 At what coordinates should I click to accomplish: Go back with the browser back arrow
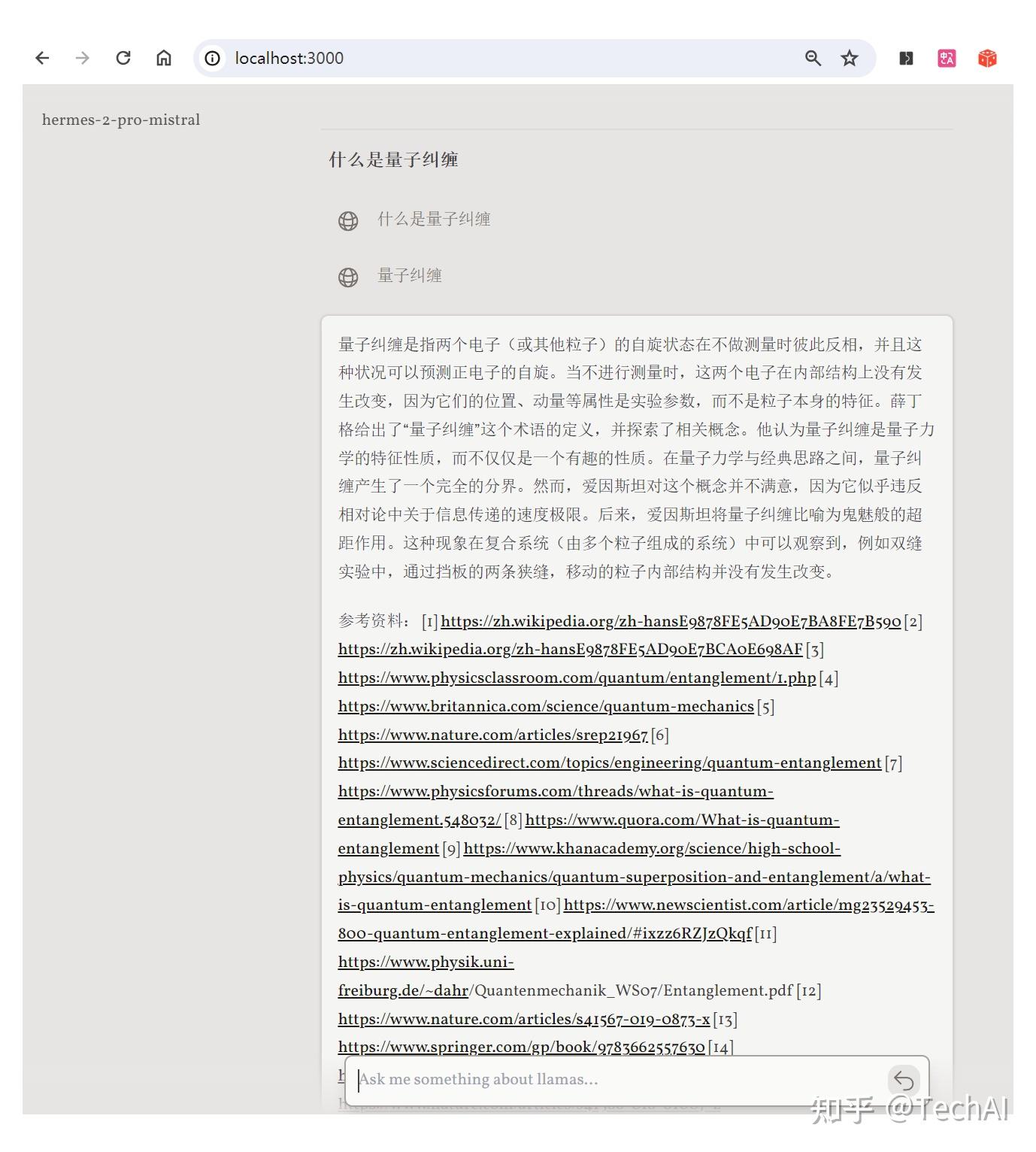tap(42, 58)
